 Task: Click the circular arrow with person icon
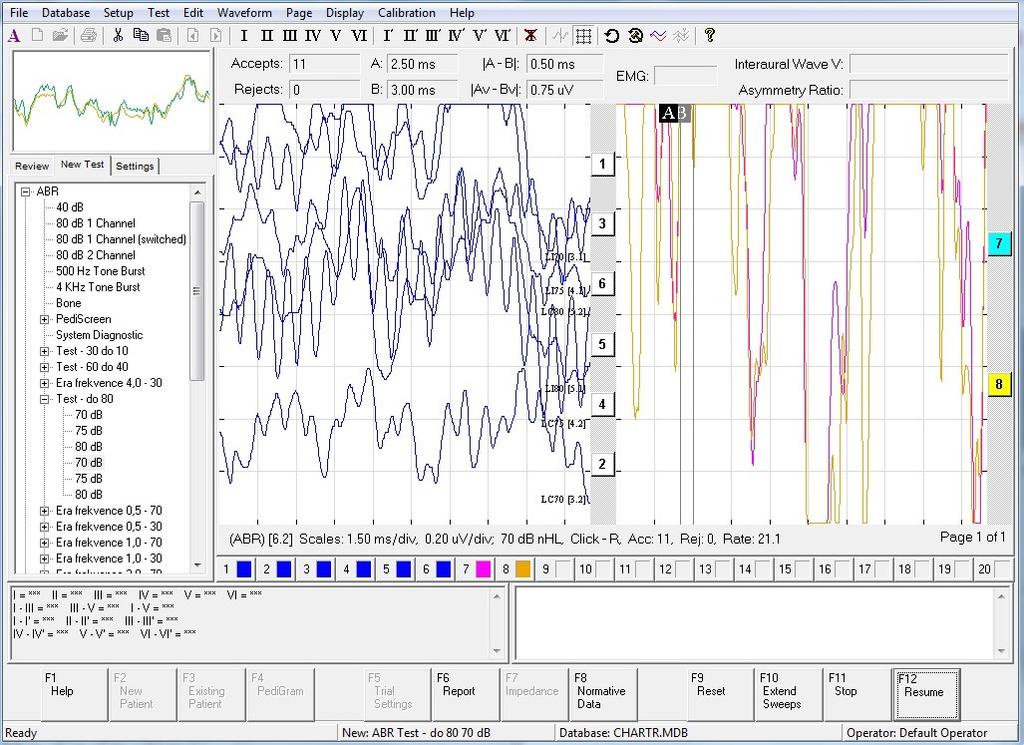[635, 35]
